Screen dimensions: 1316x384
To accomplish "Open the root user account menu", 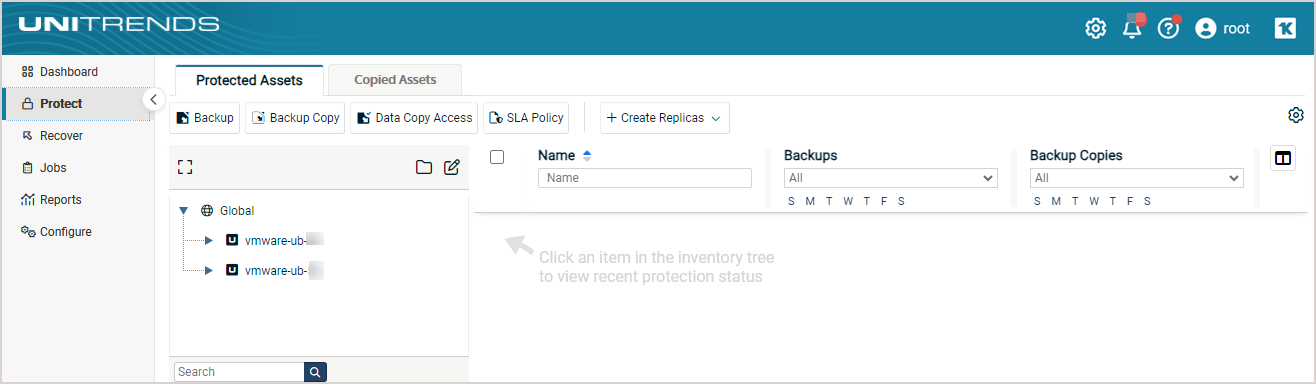I will pos(1222,28).
